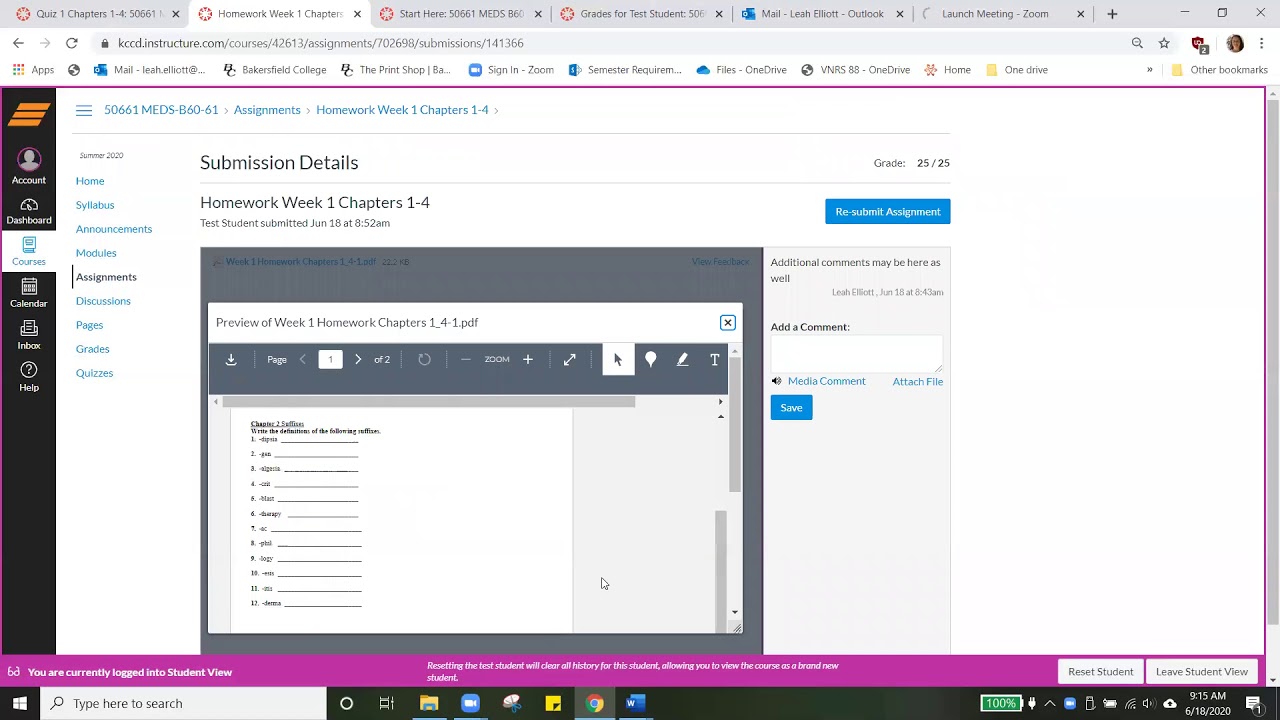Open Account in Canvas global nav
1280x720 pixels.
coord(29,167)
